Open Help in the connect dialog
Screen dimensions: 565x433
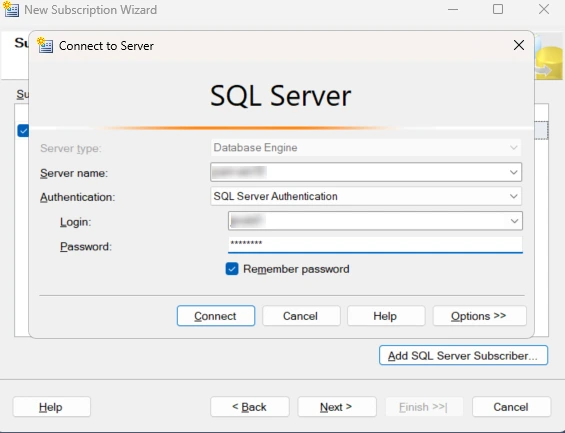(x=386, y=316)
